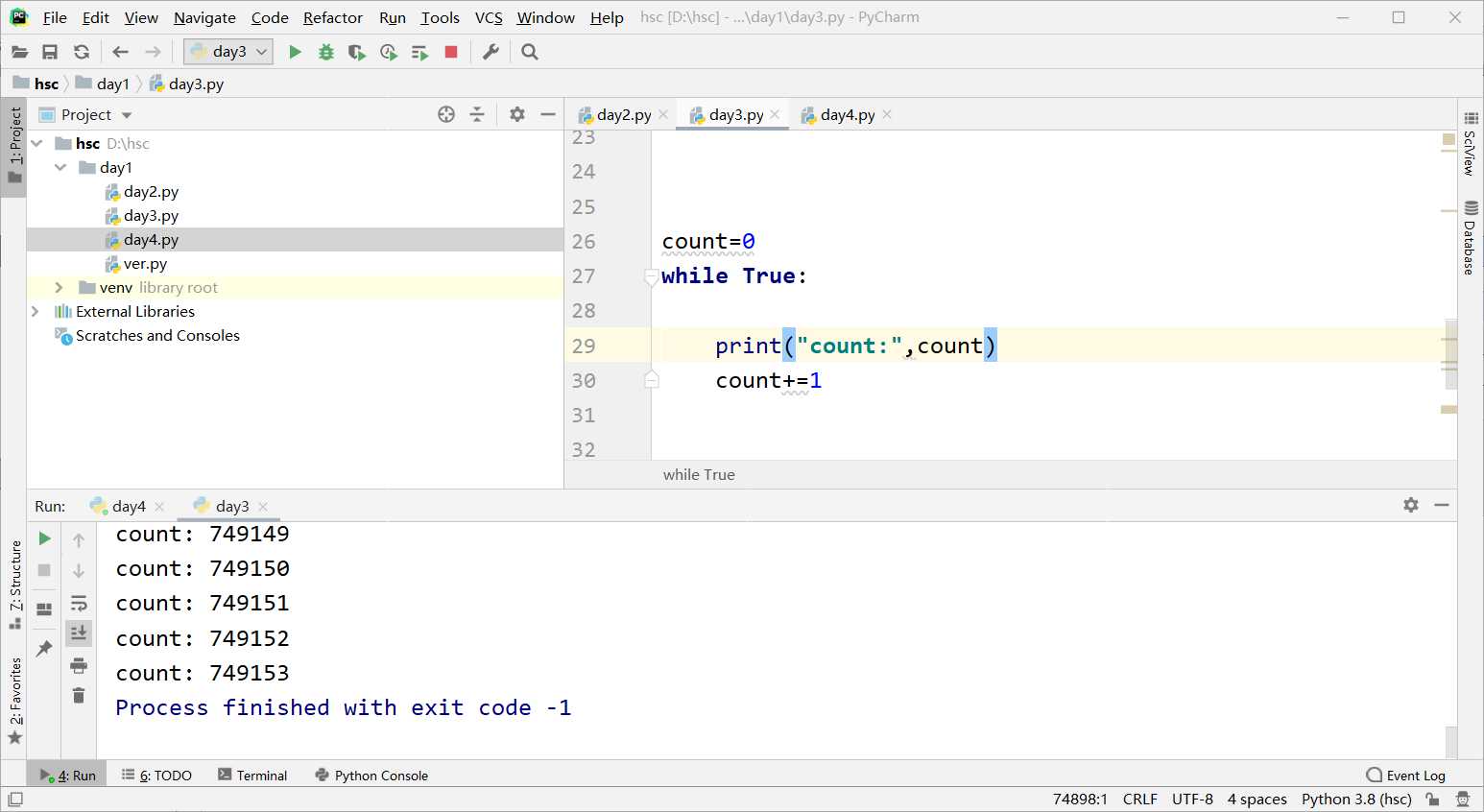Jump down the stack trace in Run panel

(x=79, y=571)
